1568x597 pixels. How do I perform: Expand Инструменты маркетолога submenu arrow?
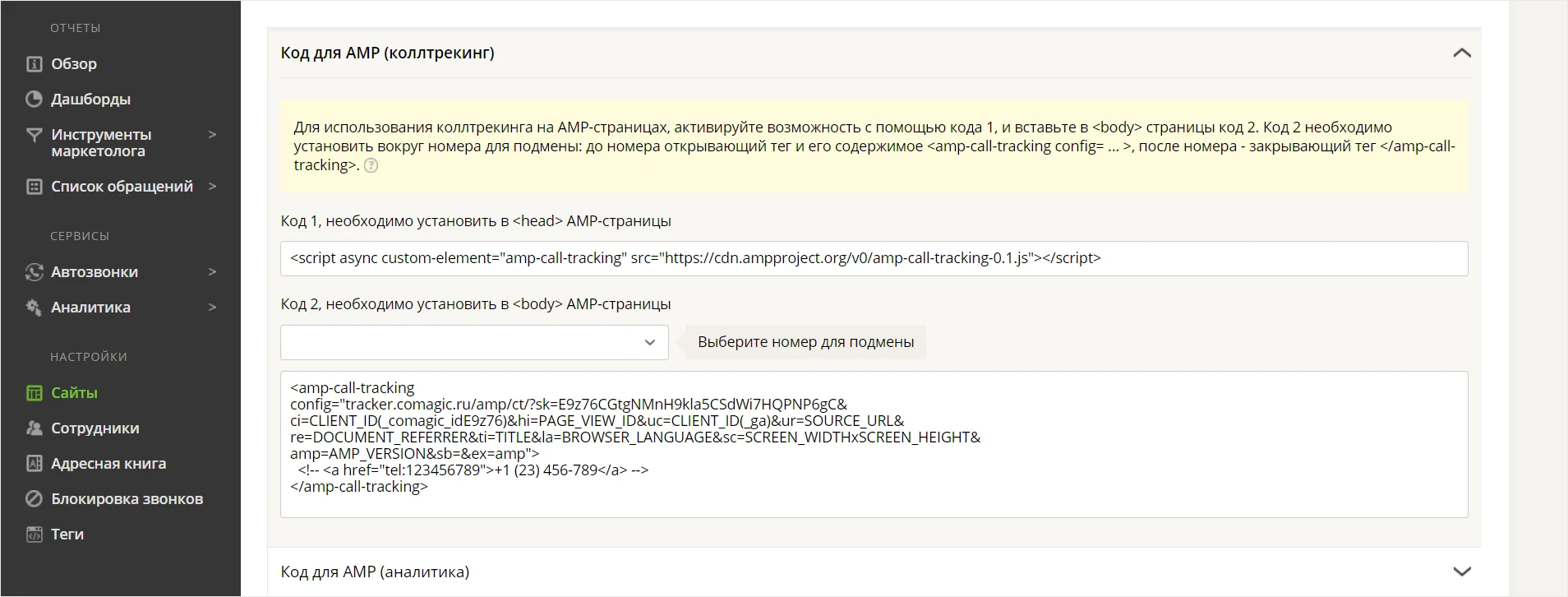212,134
